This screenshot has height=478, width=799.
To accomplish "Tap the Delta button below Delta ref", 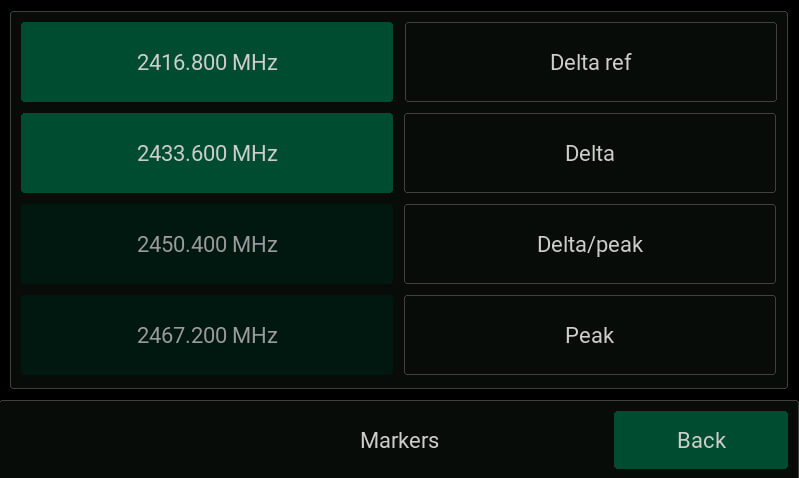I will coord(590,153).
